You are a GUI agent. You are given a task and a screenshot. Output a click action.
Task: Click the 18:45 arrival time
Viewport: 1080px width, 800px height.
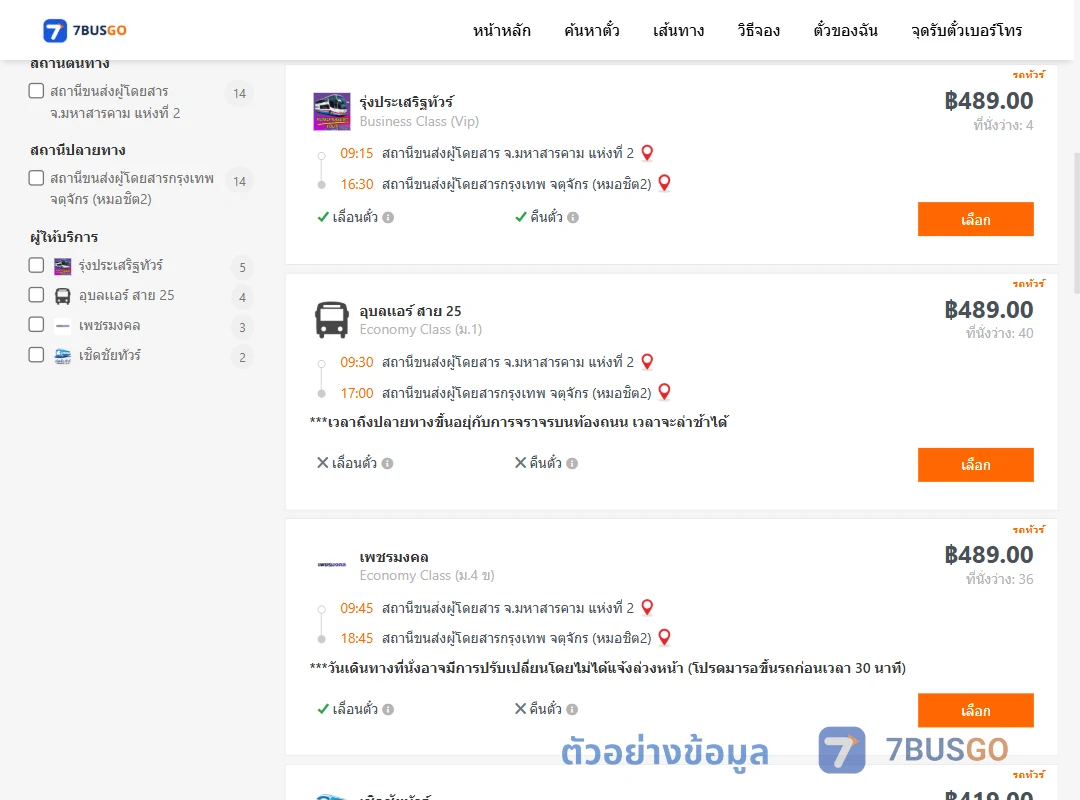point(357,638)
